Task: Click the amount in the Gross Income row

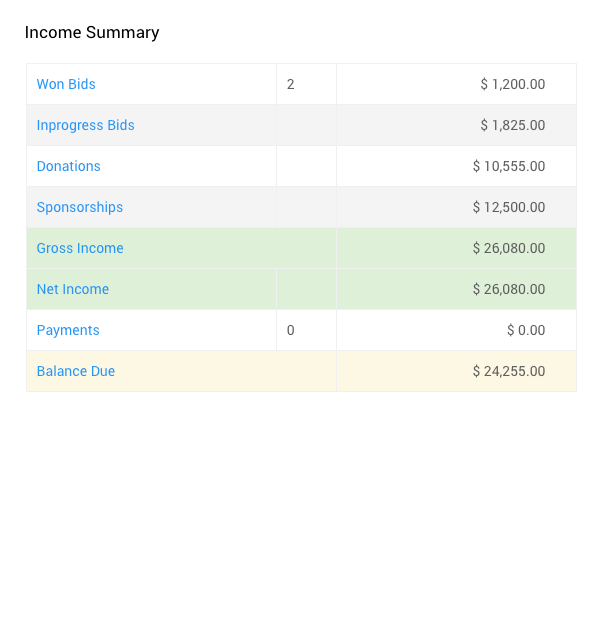Action: (x=509, y=248)
